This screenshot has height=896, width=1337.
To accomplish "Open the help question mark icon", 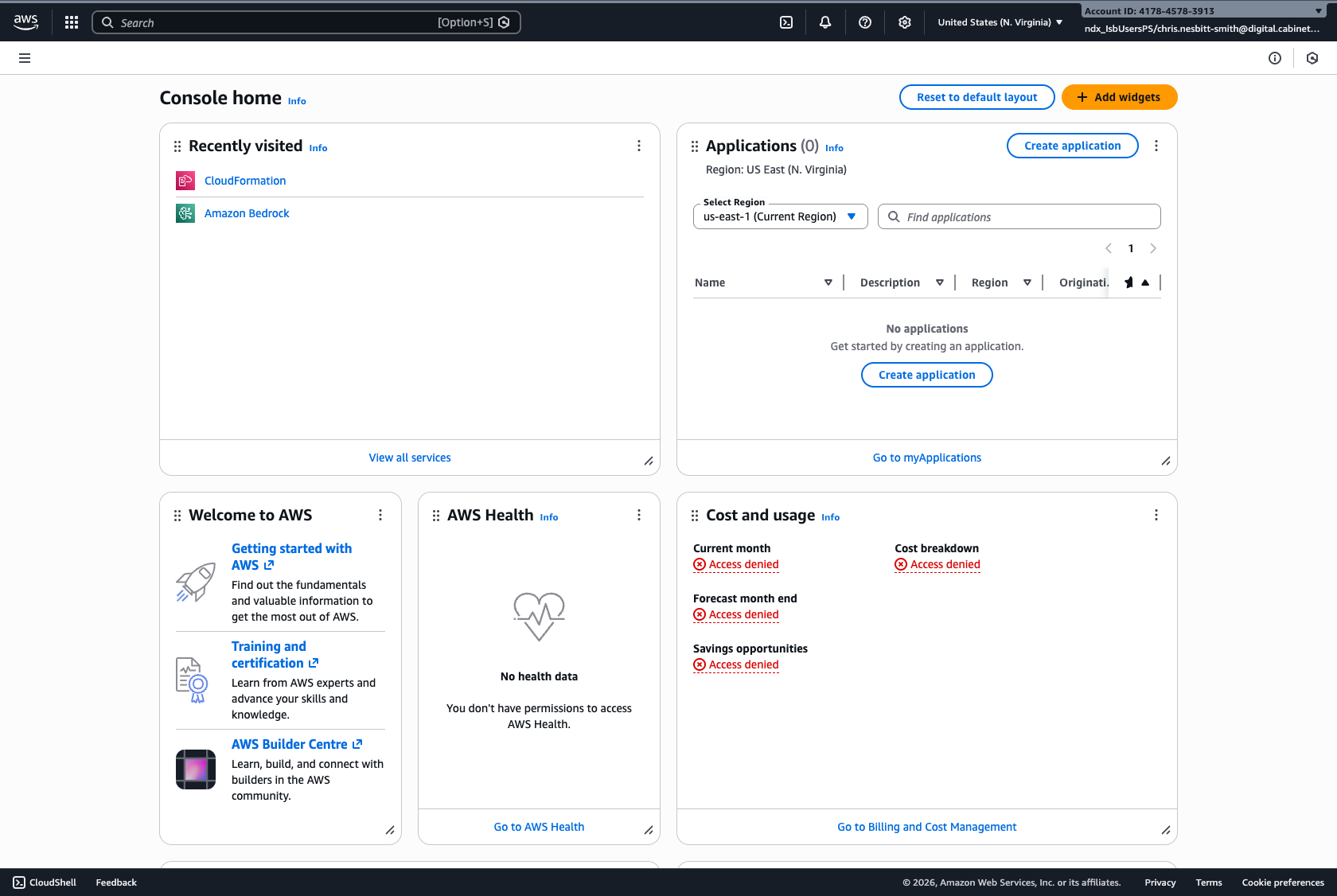I will pos(865,21).
